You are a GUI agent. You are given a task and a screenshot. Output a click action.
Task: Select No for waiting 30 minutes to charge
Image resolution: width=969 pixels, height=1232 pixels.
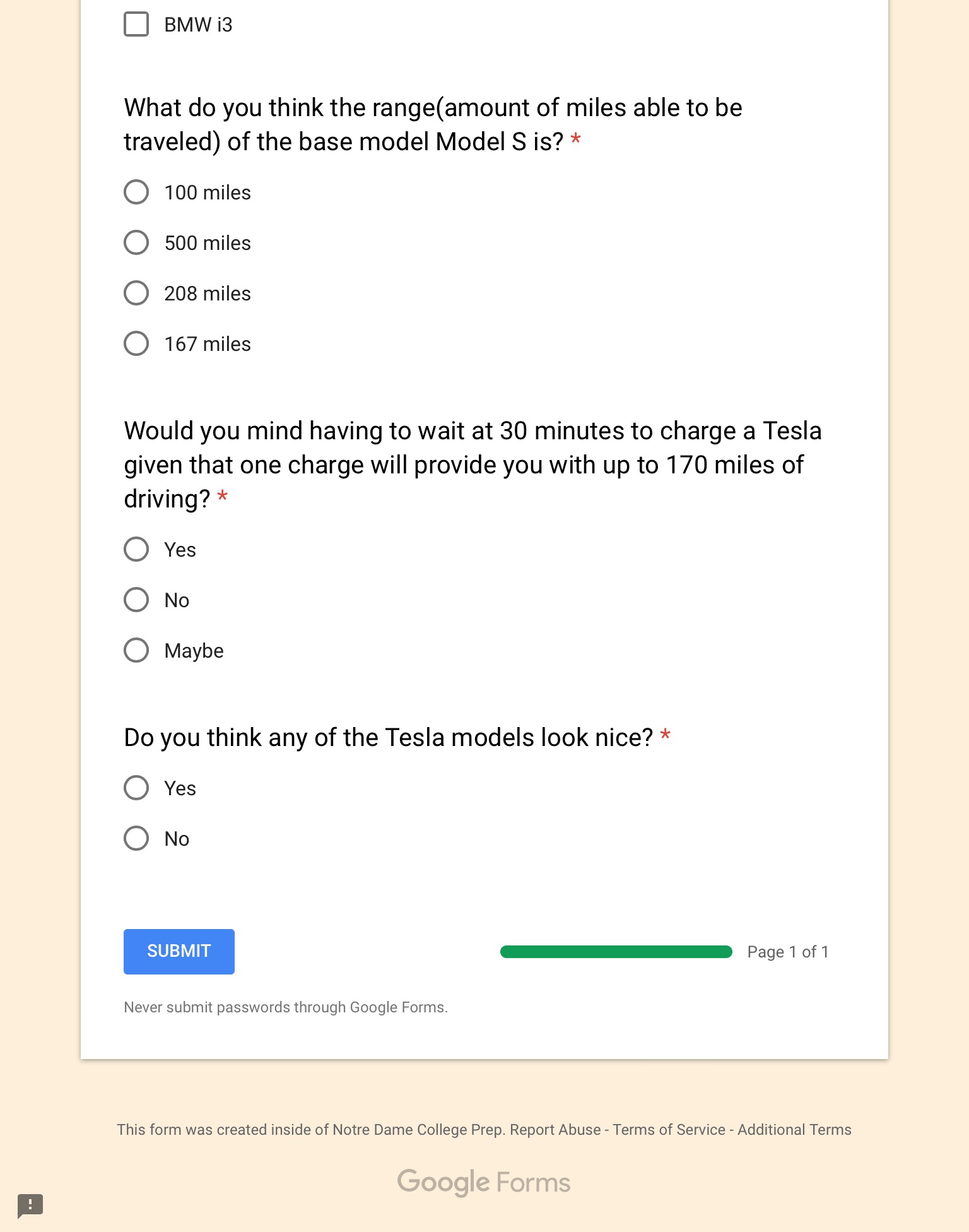(136, 600)
